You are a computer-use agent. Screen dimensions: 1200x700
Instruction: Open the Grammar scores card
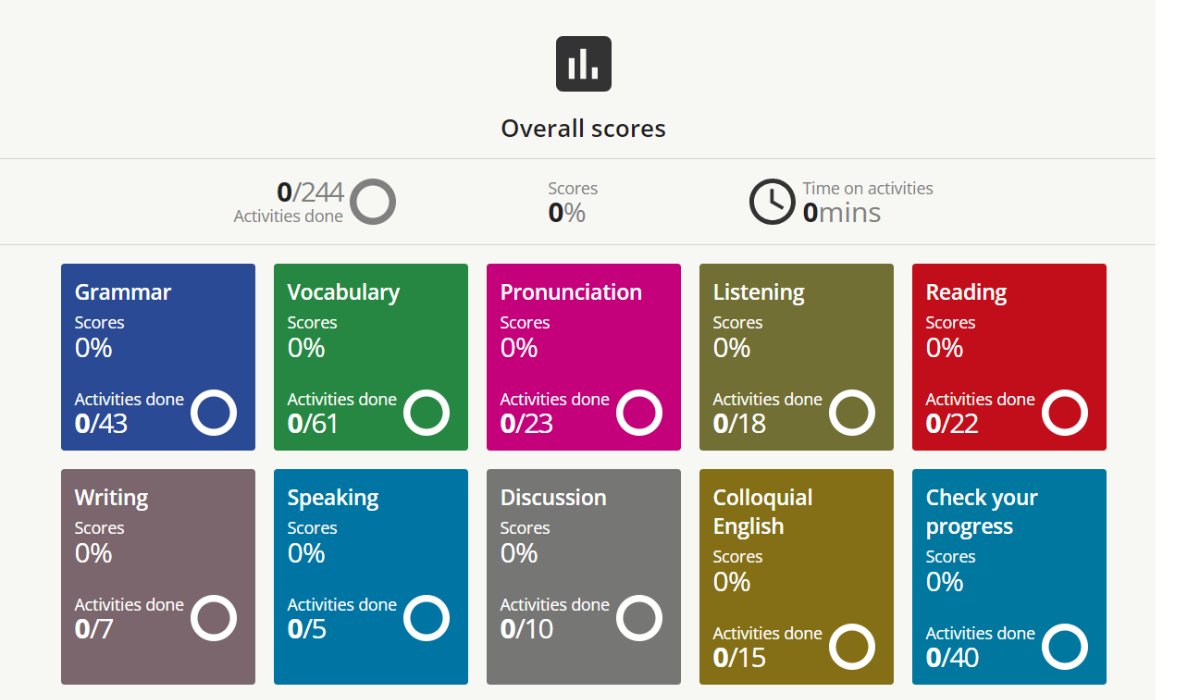tap(158, 357)
